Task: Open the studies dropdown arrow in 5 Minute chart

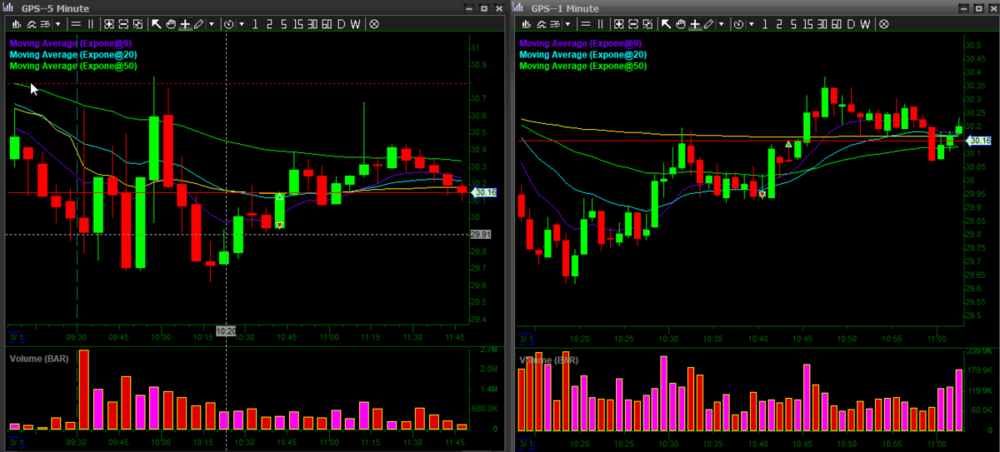Action: tap(58, 22)
